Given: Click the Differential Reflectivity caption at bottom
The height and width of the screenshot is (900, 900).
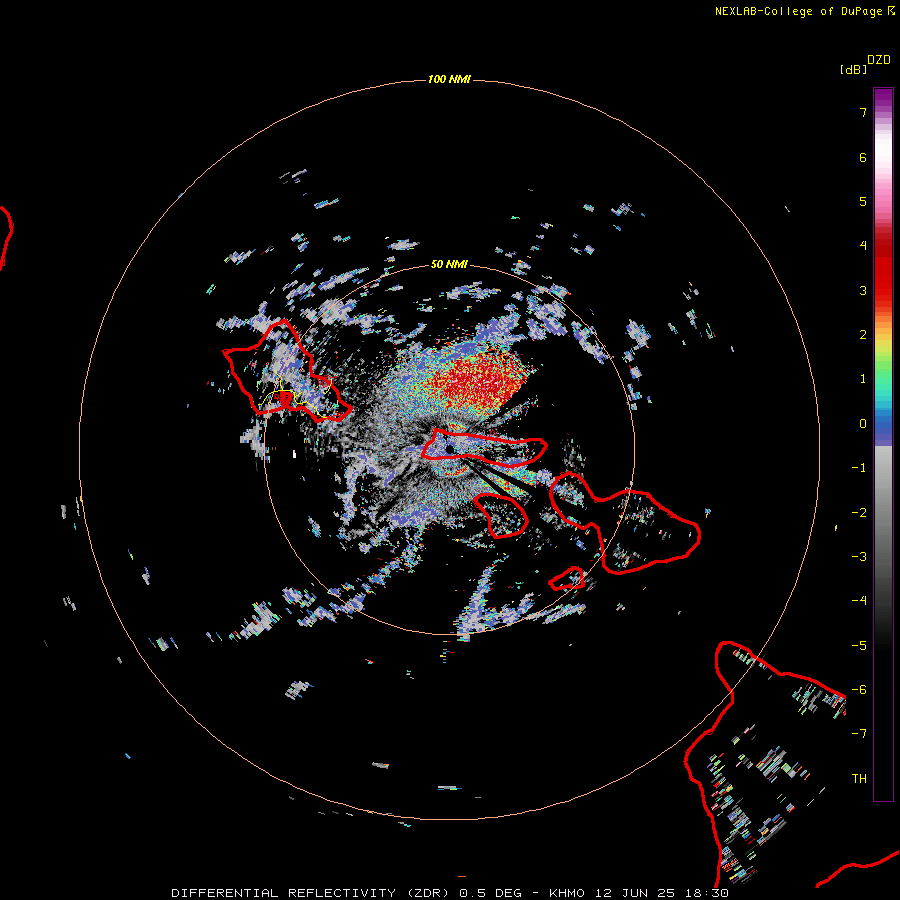Looking at the screenshot, I should (450, 893).
